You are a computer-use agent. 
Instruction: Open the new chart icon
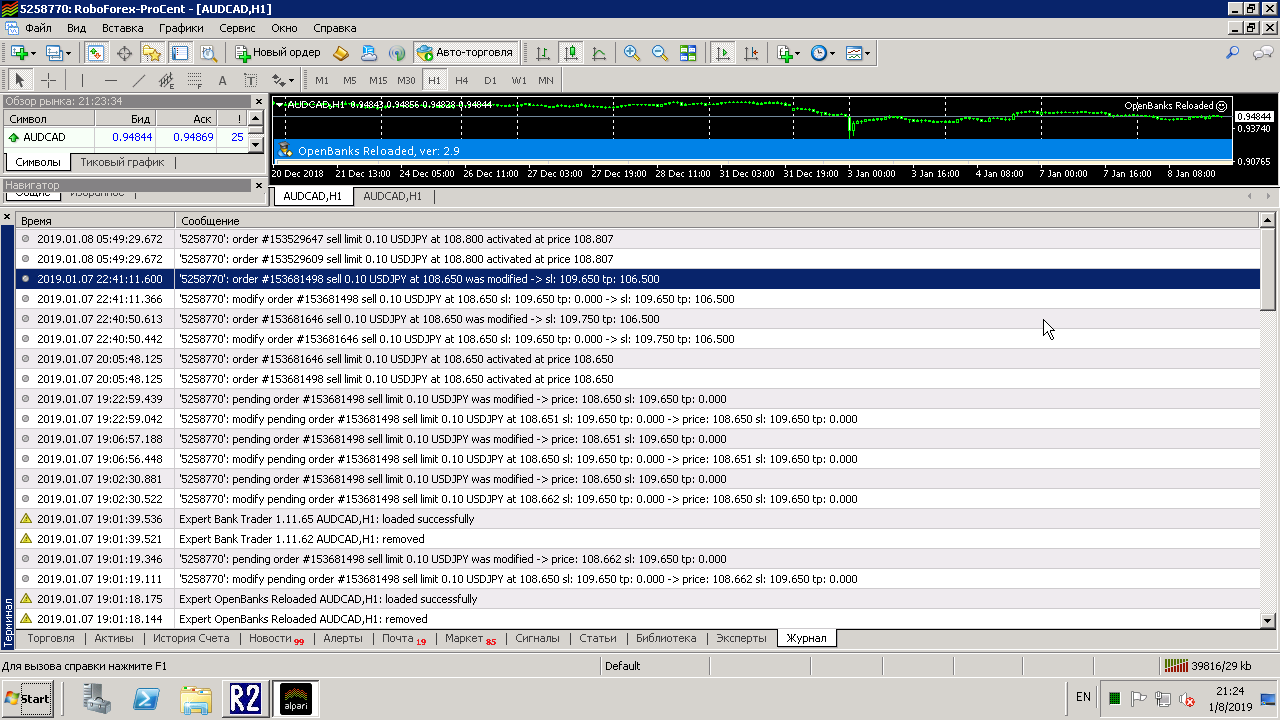point(23,53)
